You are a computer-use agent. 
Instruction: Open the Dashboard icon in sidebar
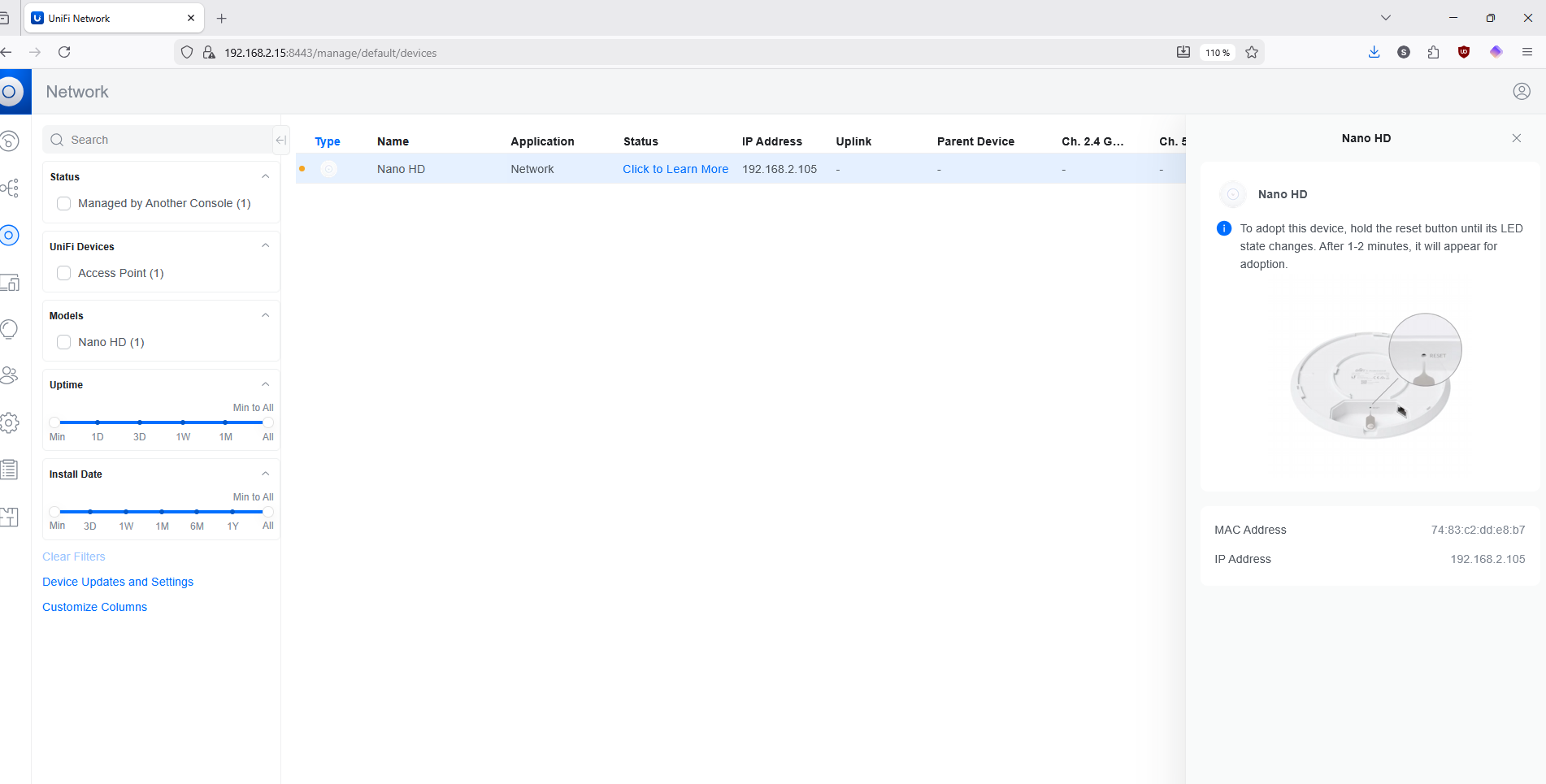[x=10, y=141]
